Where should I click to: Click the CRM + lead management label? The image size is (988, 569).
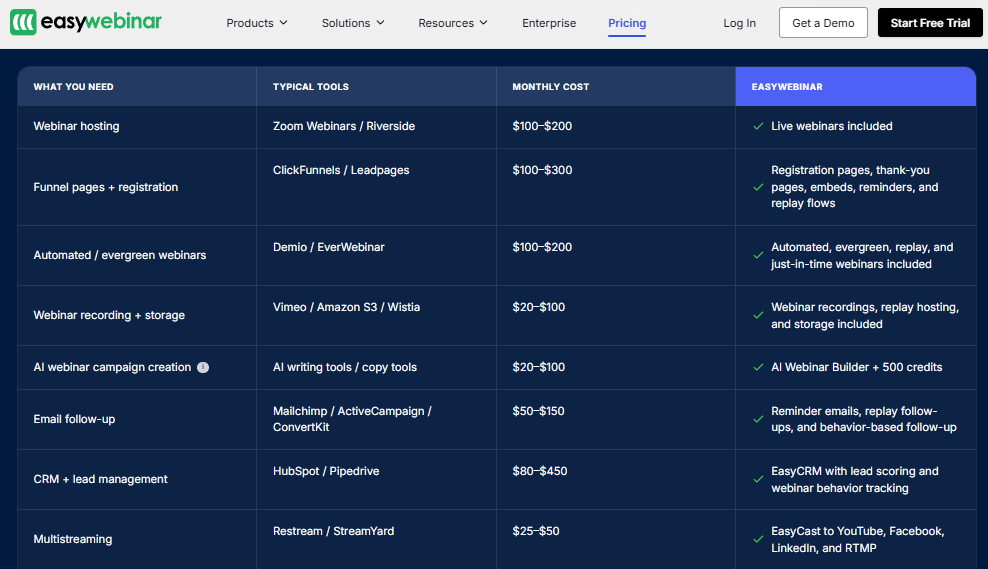point(100,480)
